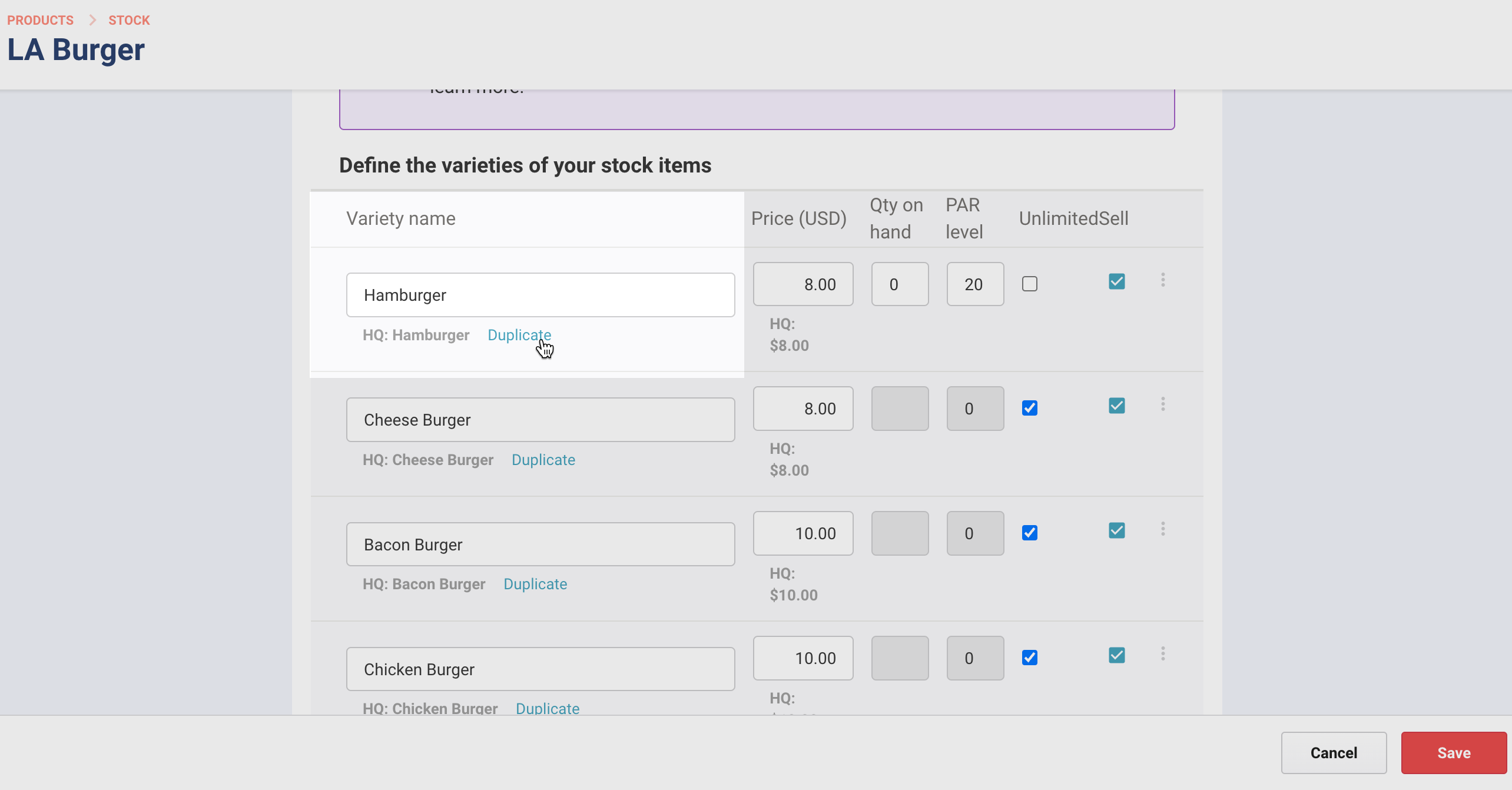Edit Cheese Burger price field 8.00

[x=803, y=409]
